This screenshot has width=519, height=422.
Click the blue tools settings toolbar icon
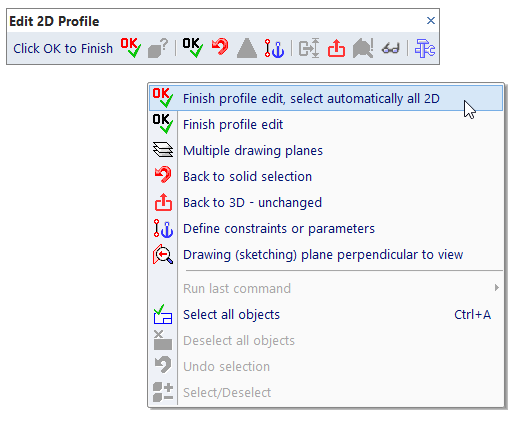[x=425, y=48]
